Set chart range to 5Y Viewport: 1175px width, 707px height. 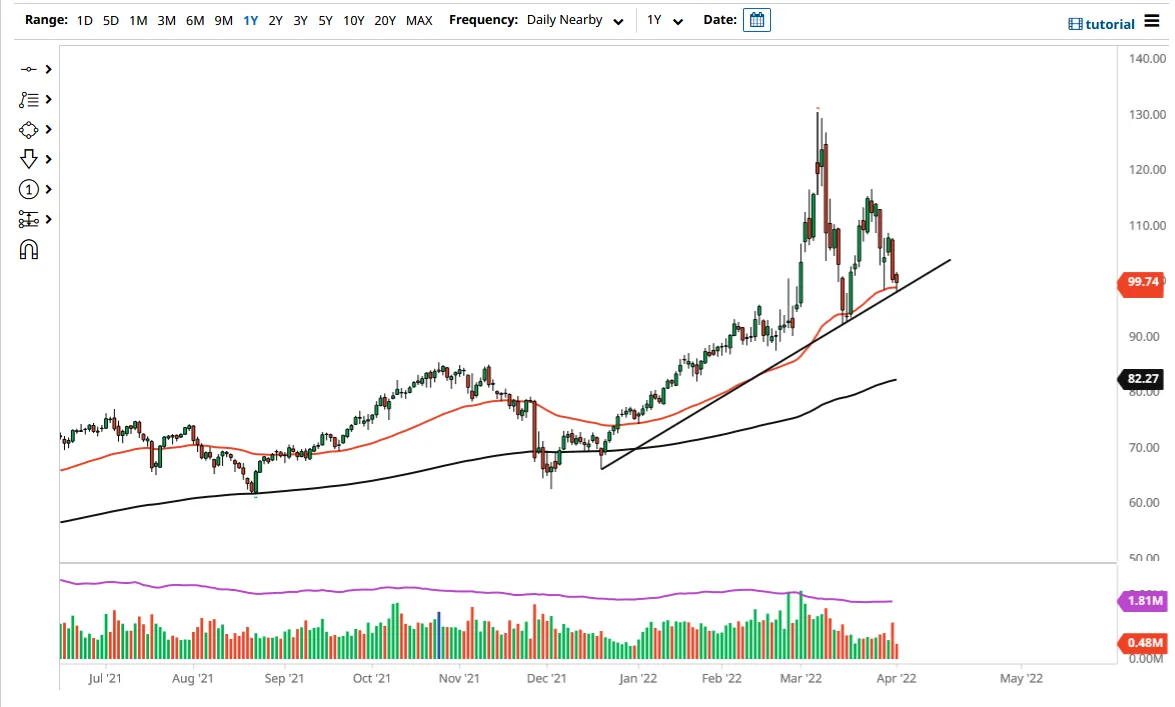coord(325,21)
